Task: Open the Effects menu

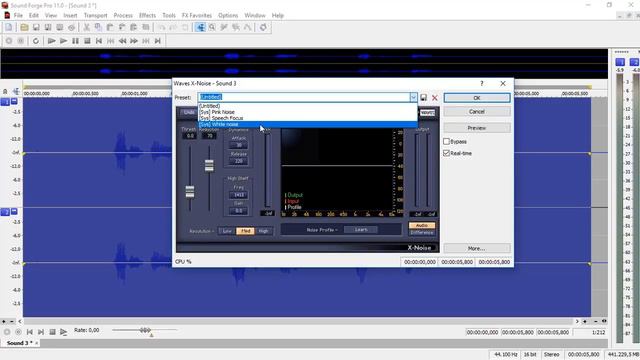Action: (x=147, y=16)
